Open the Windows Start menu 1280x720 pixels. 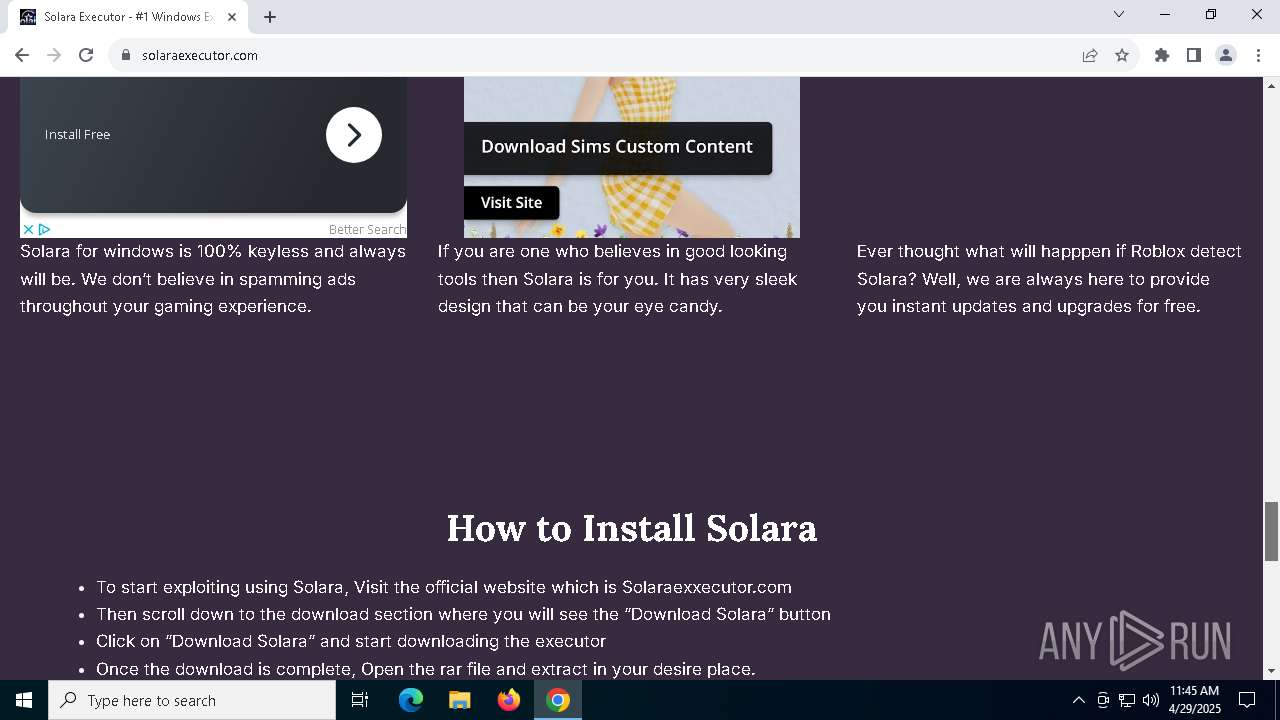coord(24,700)
